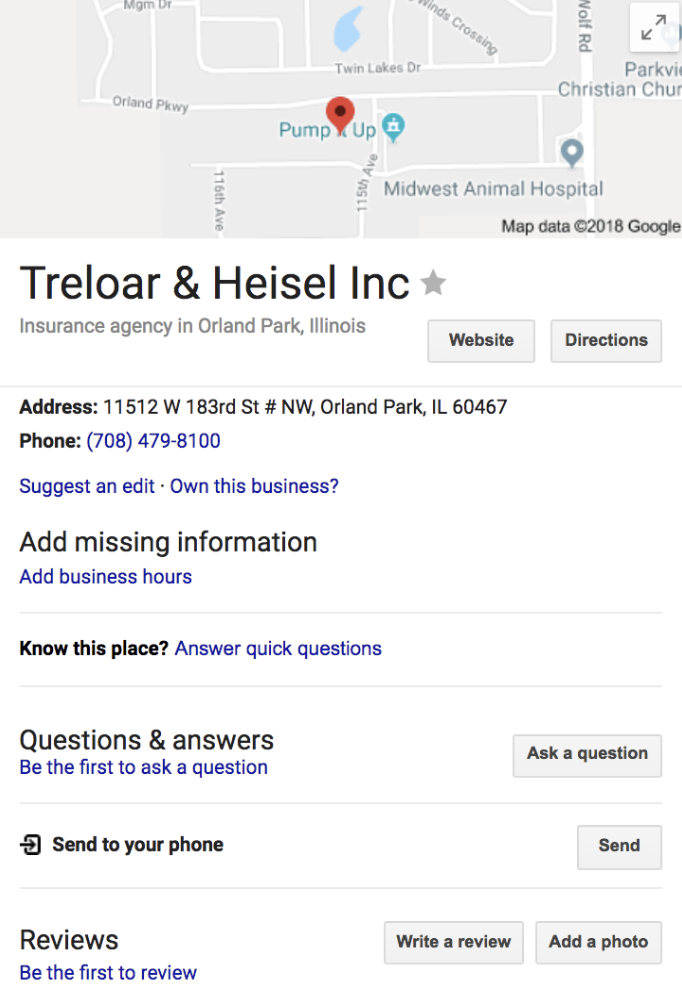Answer quick questions about this place
This screenshot has width=682, height=1008.
[x=277, y=648]
